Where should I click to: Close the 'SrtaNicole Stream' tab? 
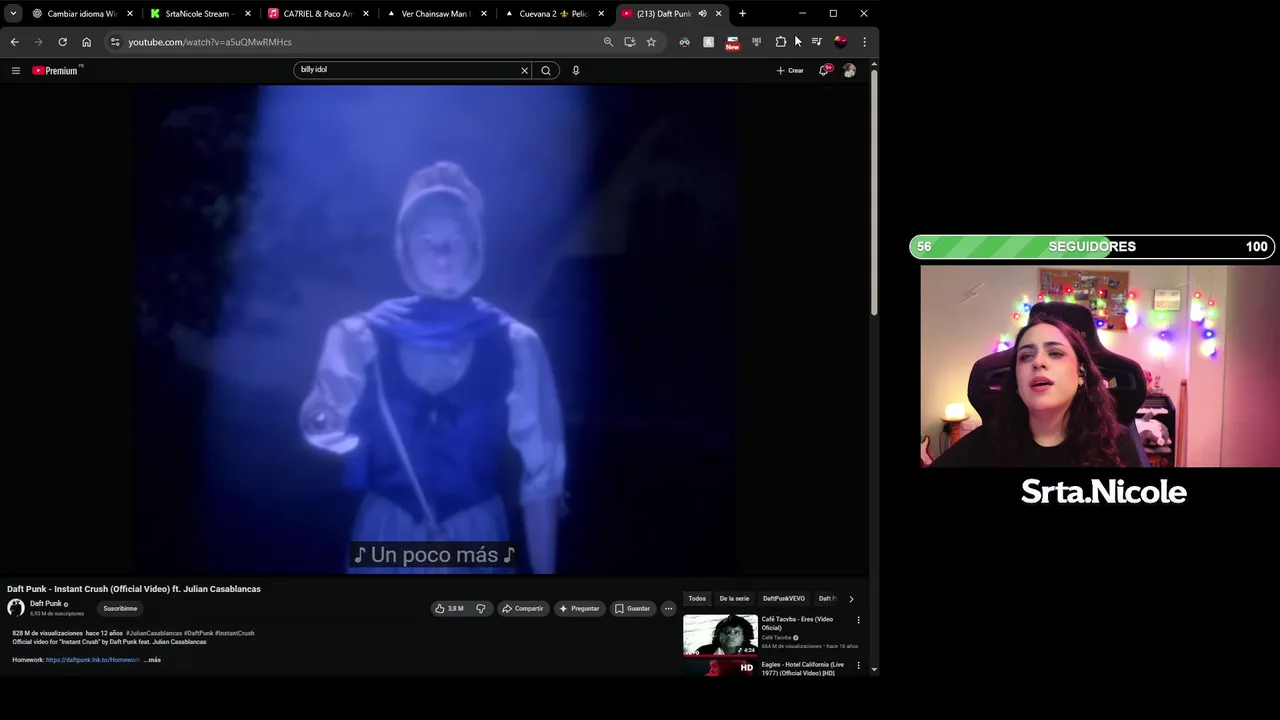pyautogui.click(x=247, y=14)
